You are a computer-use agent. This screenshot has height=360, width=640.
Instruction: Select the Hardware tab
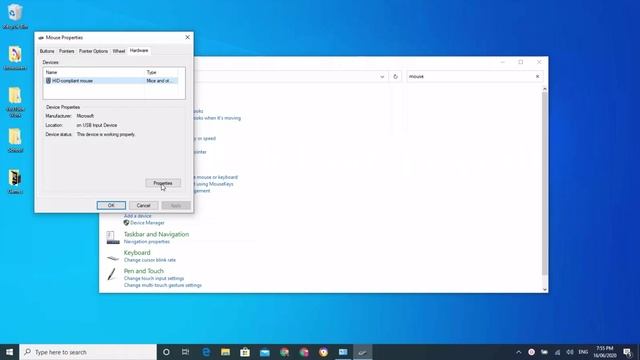[x=139, y=51]
